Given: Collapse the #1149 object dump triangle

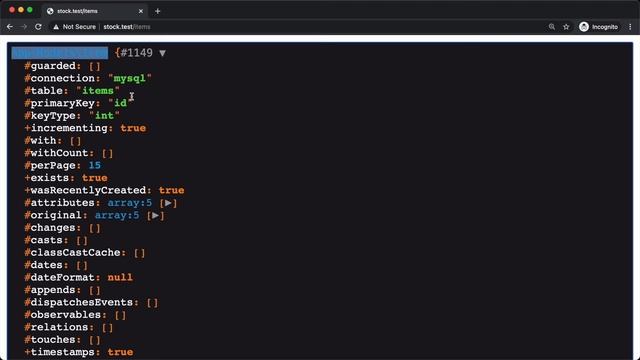Looking at the screenshot, I should [162, 53].
